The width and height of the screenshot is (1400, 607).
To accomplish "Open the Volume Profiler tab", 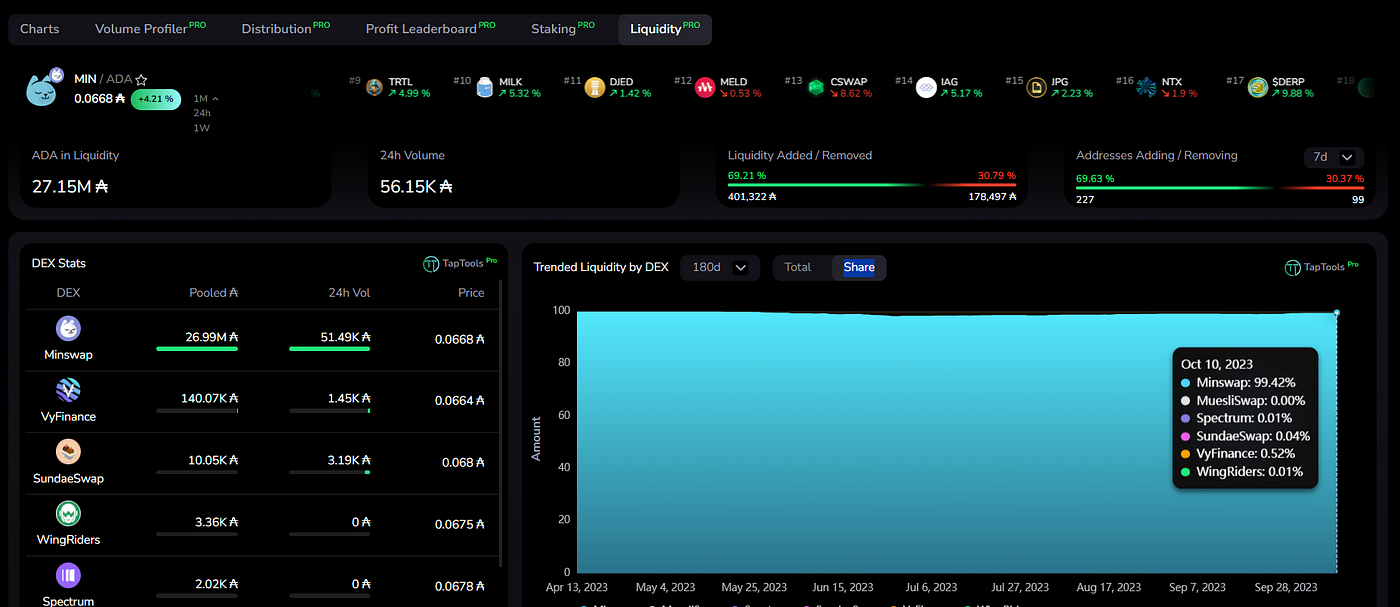I will coord(150,29).
